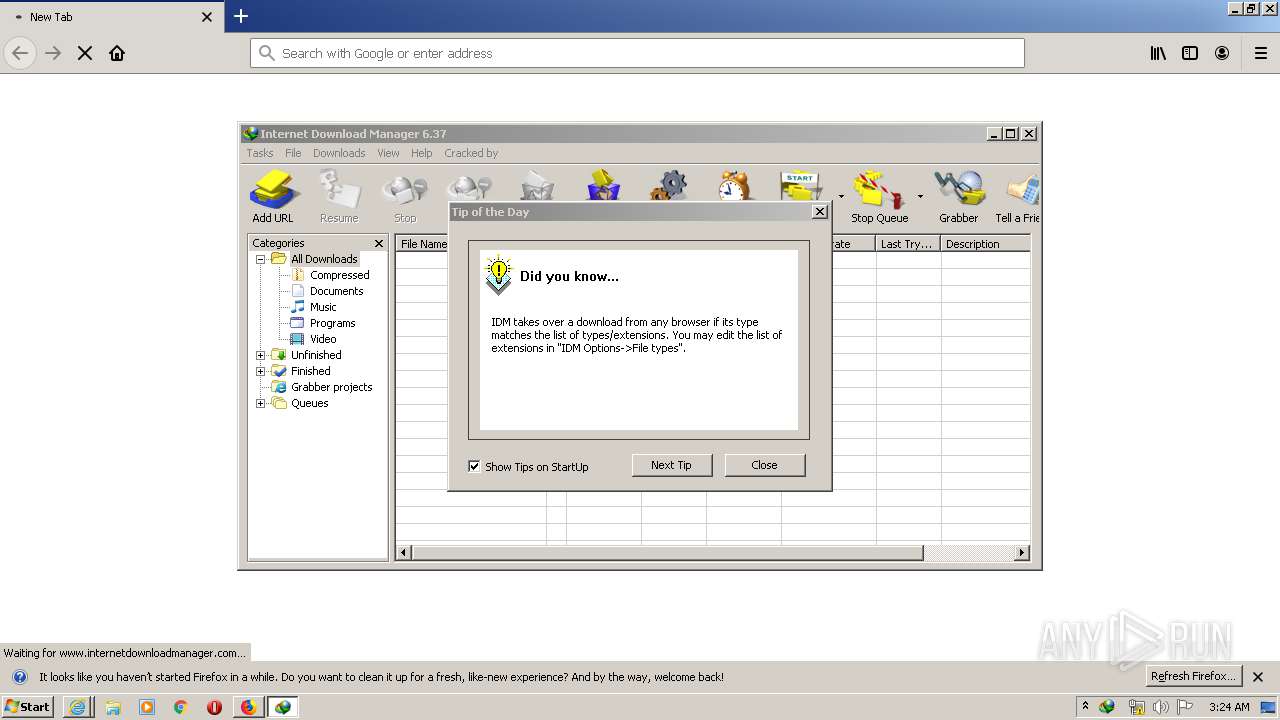
Task: Open IDM Options via the gears icon
Action: pyautogui.click(x=668, y=187)
